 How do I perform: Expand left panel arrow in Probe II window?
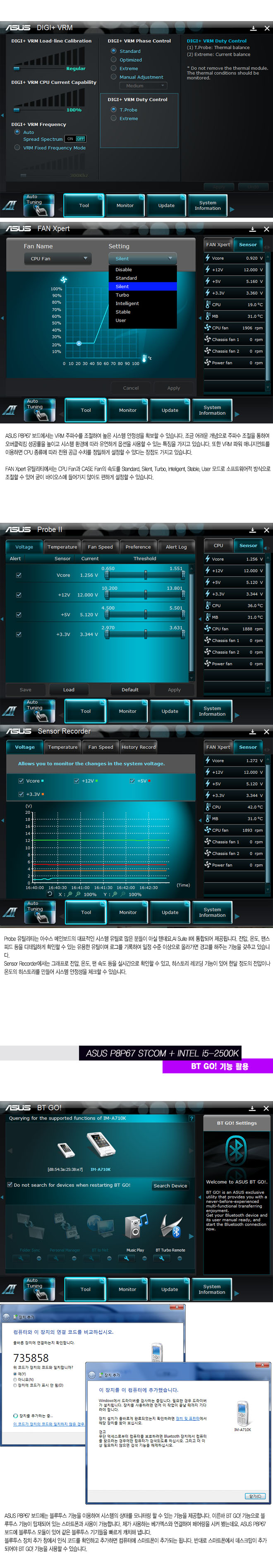point(2,619)
